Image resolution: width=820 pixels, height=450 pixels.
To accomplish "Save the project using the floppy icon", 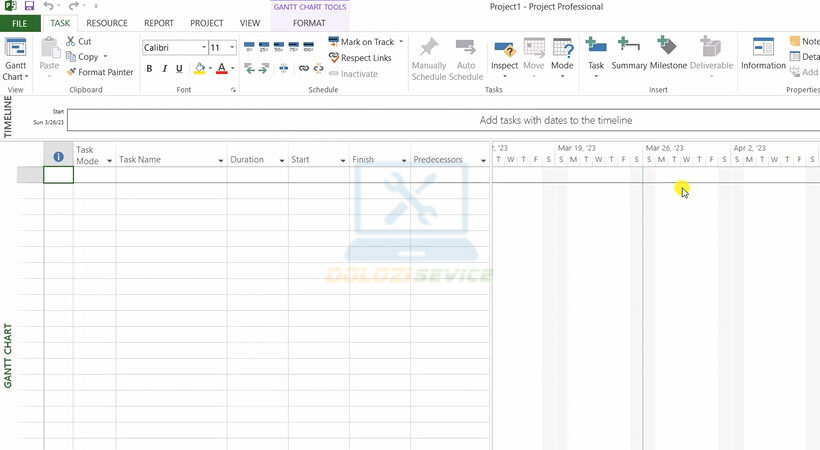I will pos(29,6).
